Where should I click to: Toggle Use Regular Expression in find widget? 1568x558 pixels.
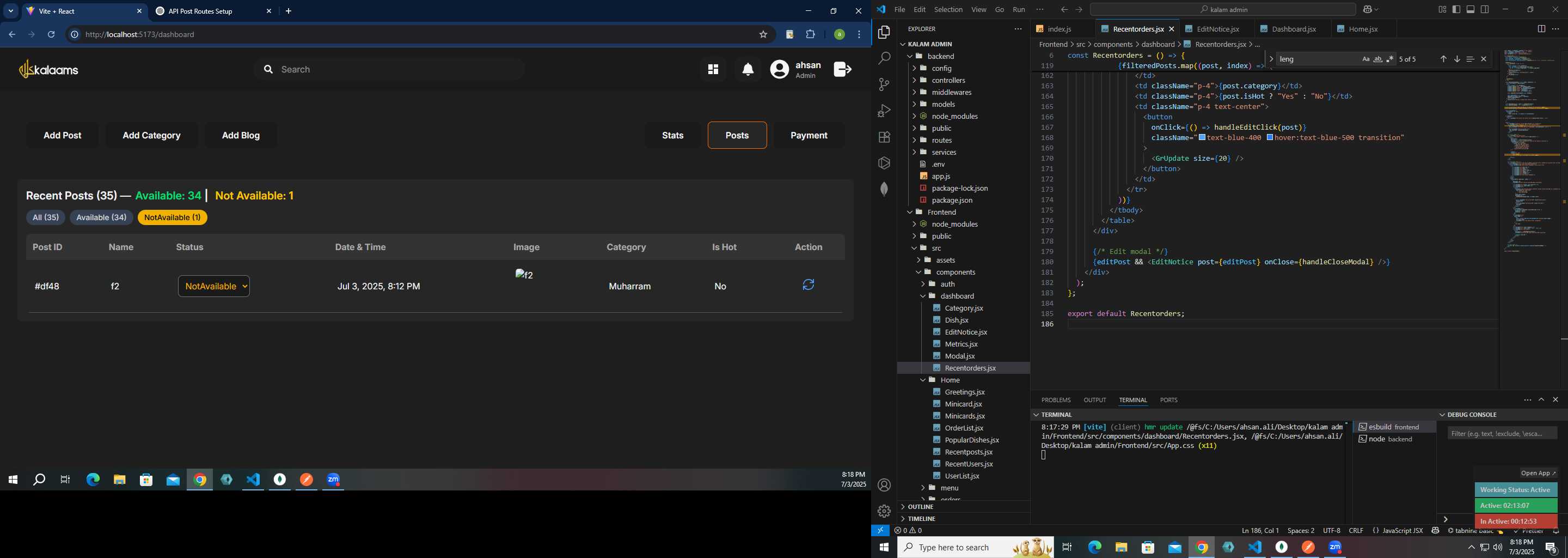1389,59
